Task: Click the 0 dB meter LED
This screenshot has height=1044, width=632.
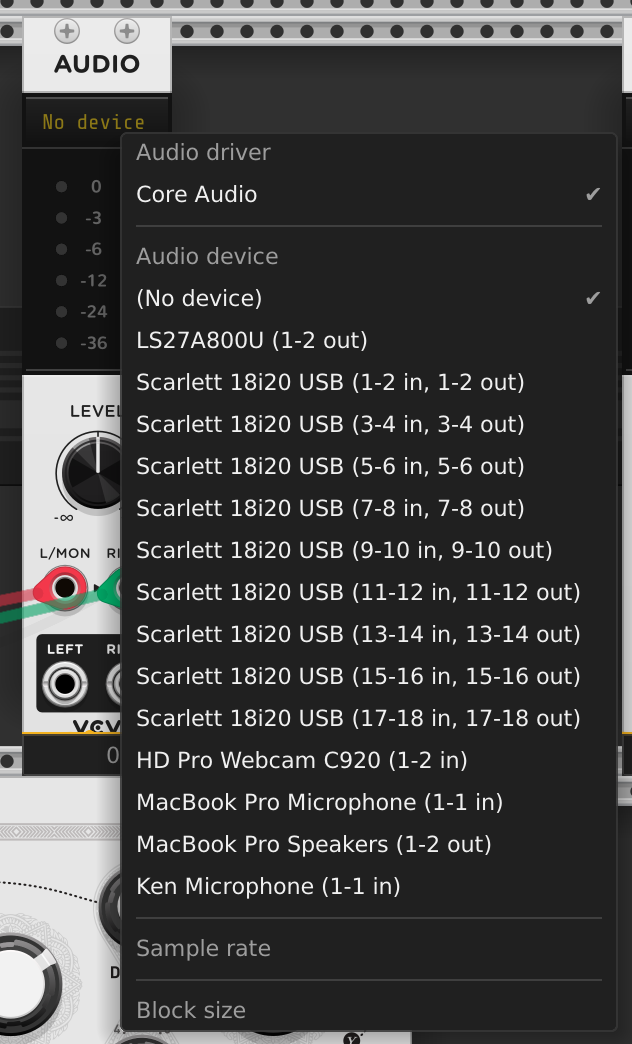Action: point(61,186)
